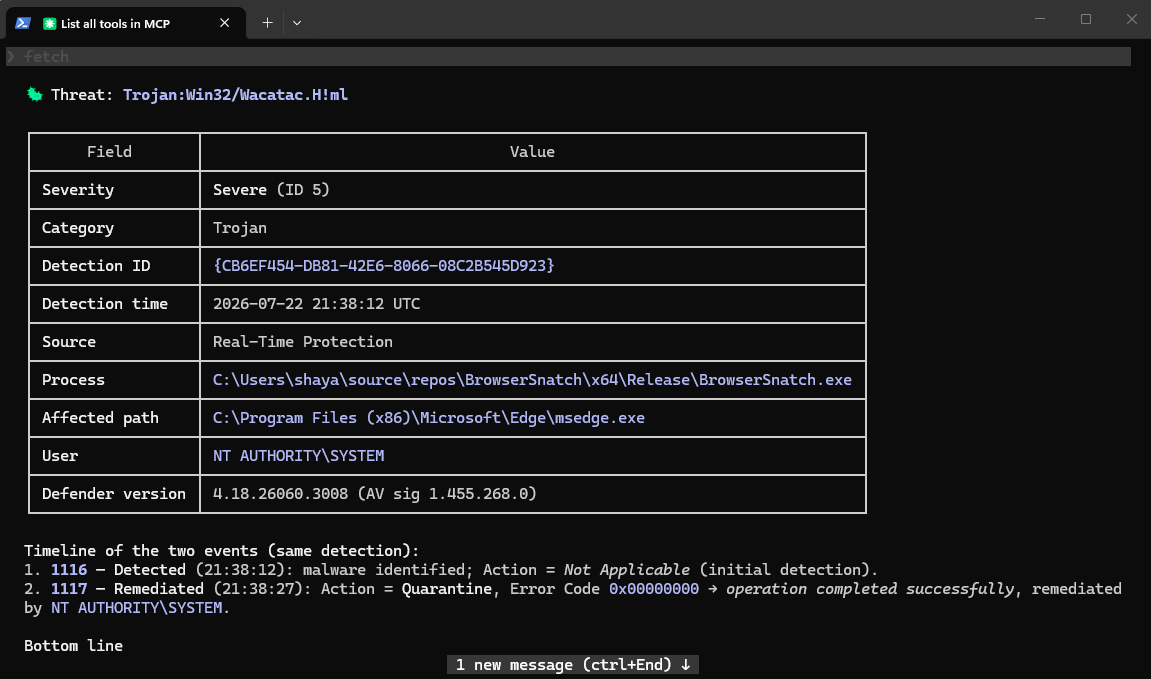Screen dimensions: 1151x679
Task: Click the 'Value' column header
Action: click(x=532, y=152)
